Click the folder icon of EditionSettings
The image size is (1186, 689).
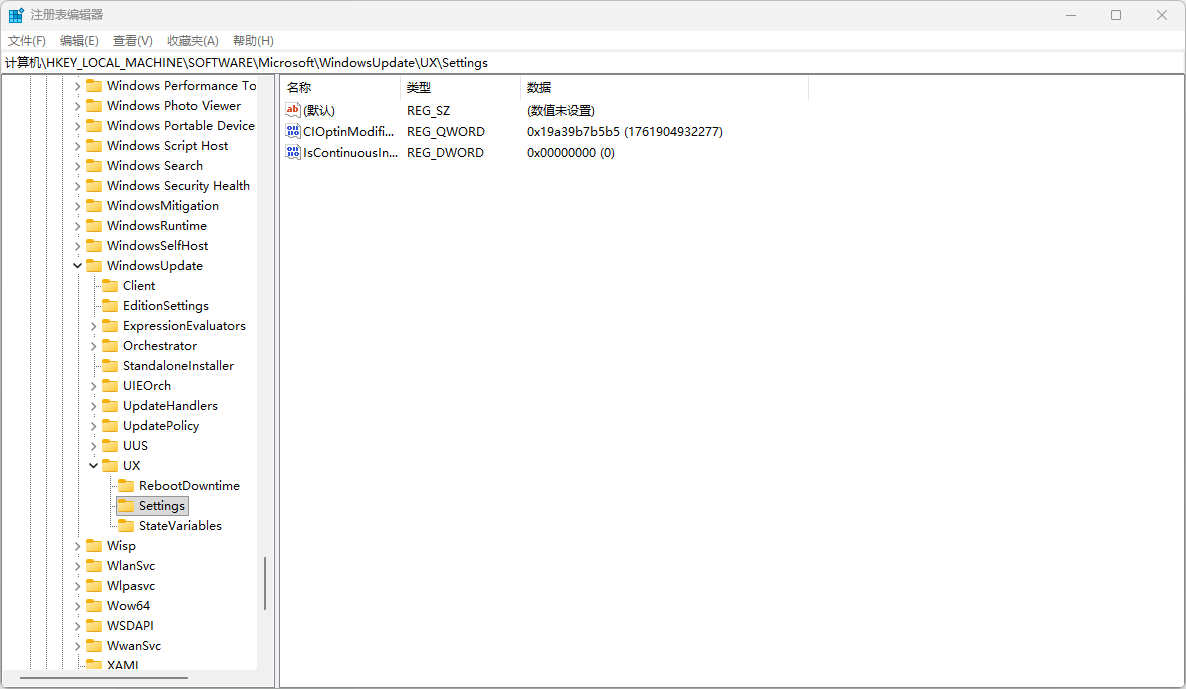pyautogui.click(x=110, y=306)
